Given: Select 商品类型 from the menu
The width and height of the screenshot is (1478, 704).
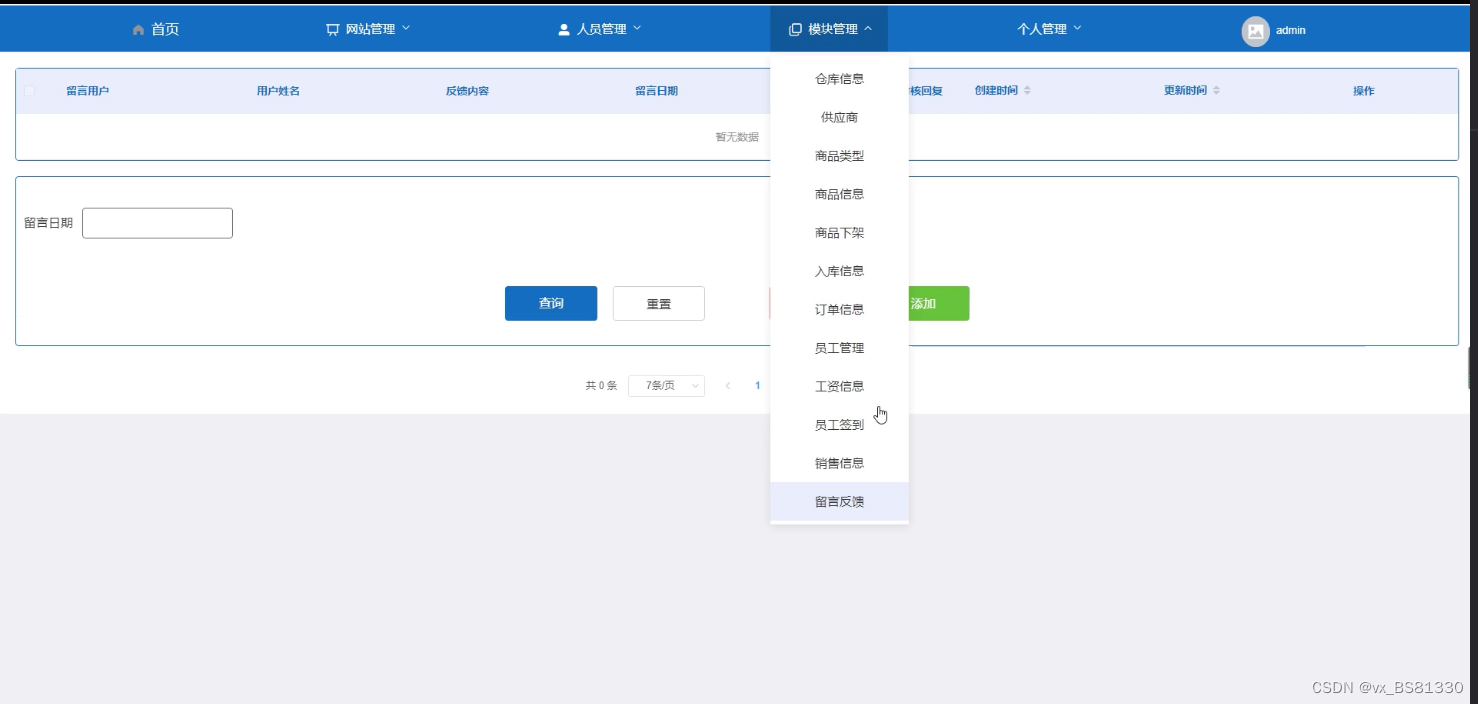Looking at the screenshot, I should tap(839, 156).
